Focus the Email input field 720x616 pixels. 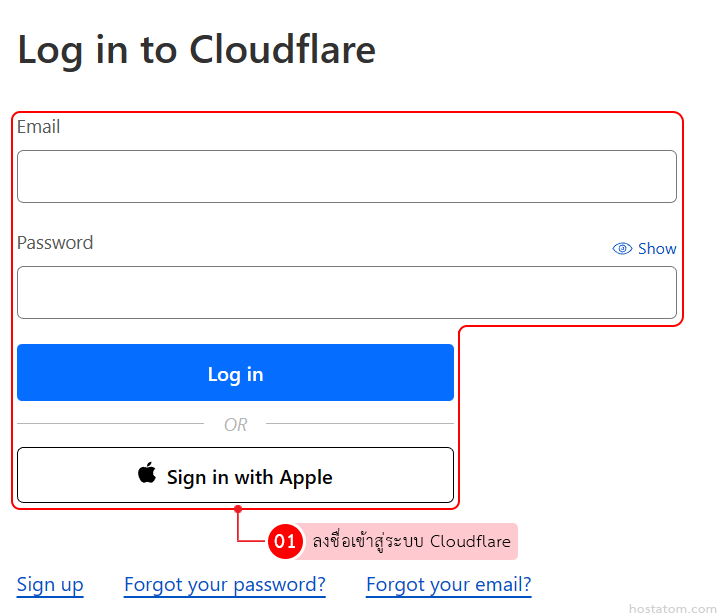point(346,177)
